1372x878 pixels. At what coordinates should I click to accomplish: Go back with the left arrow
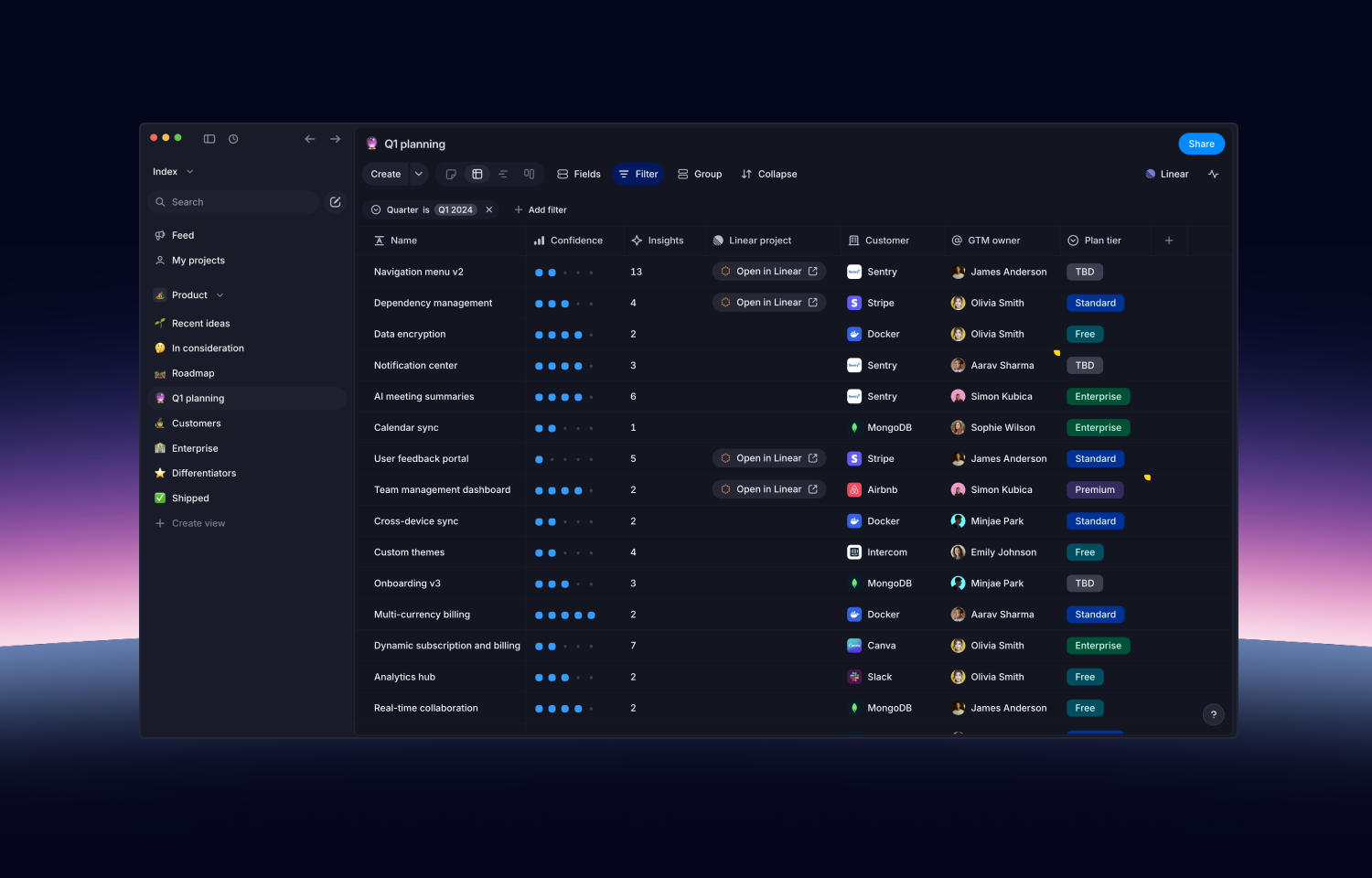pyautogui.click(x=310, y=139)
